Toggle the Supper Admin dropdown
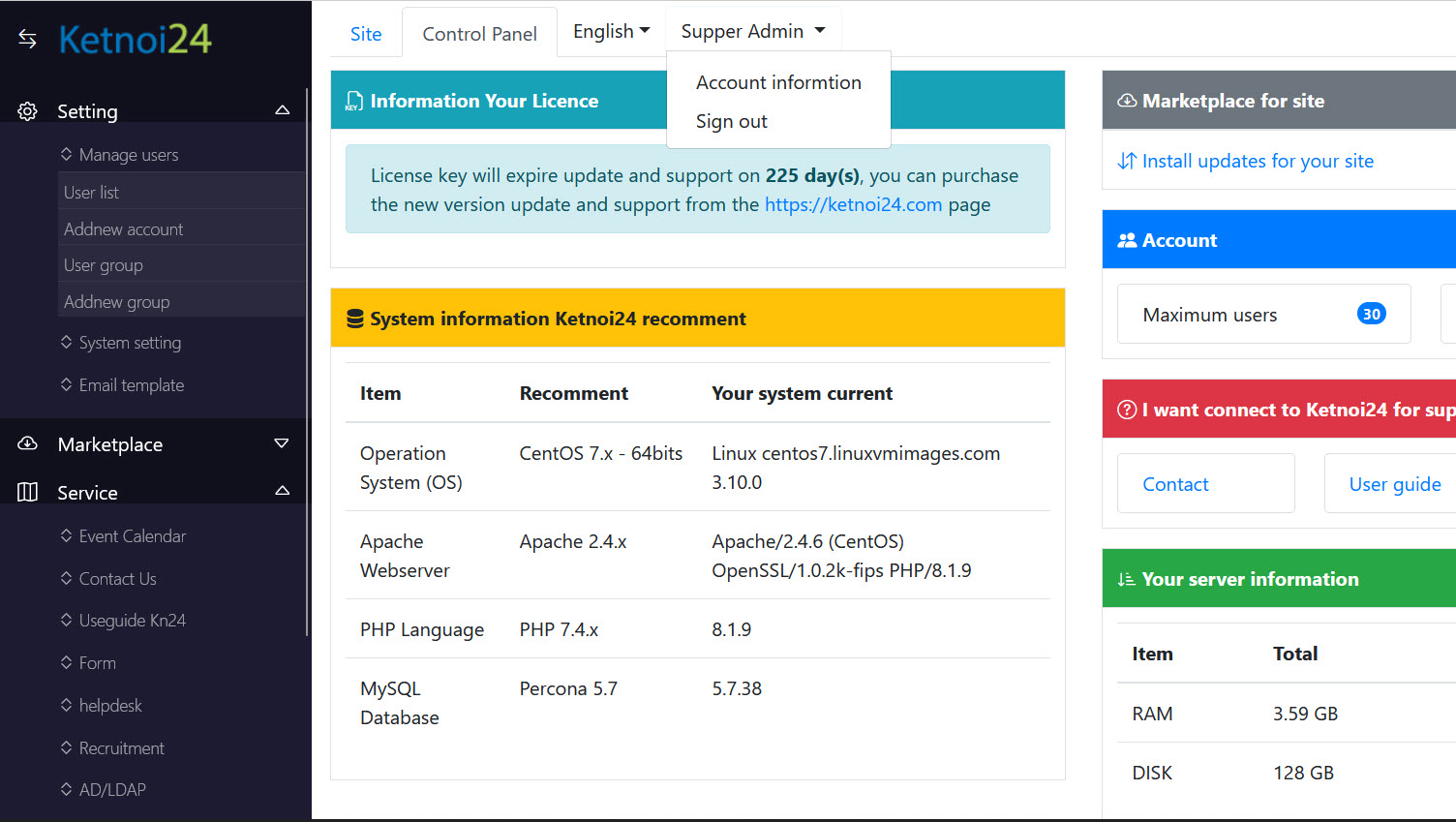 pyautogui.click(x=753, y=31)
